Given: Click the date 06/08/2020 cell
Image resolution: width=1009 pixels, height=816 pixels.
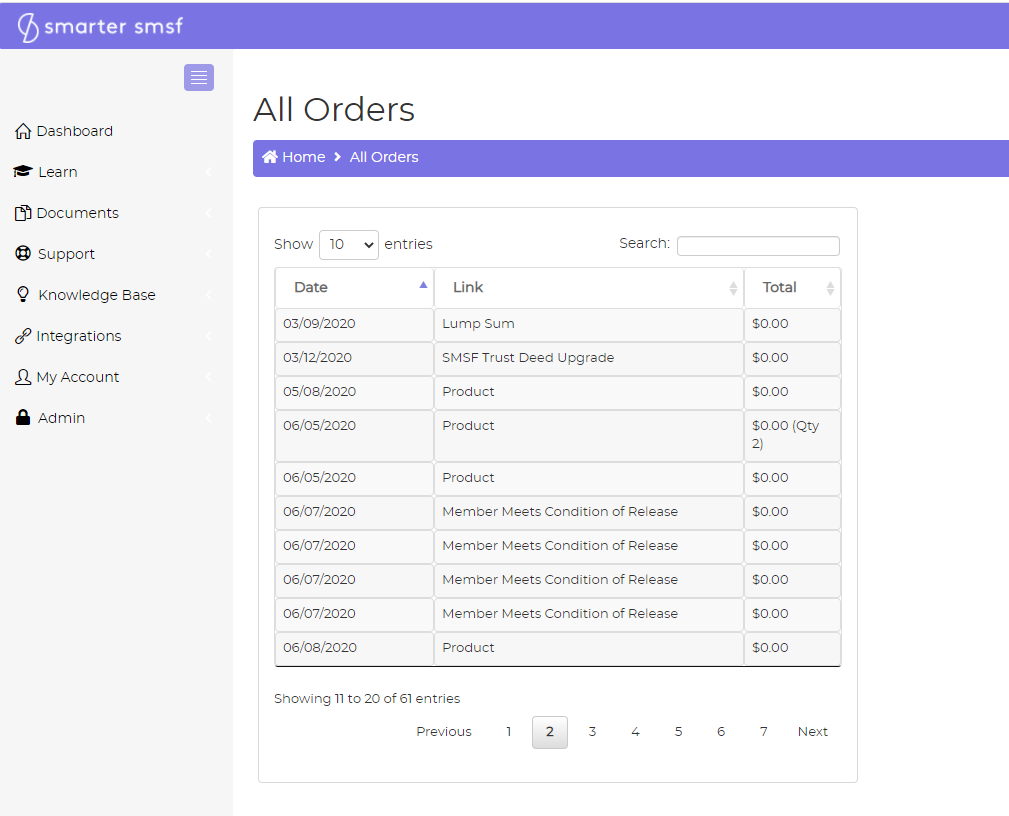Looking at the screenshot, I should click(x=355, y=648).
